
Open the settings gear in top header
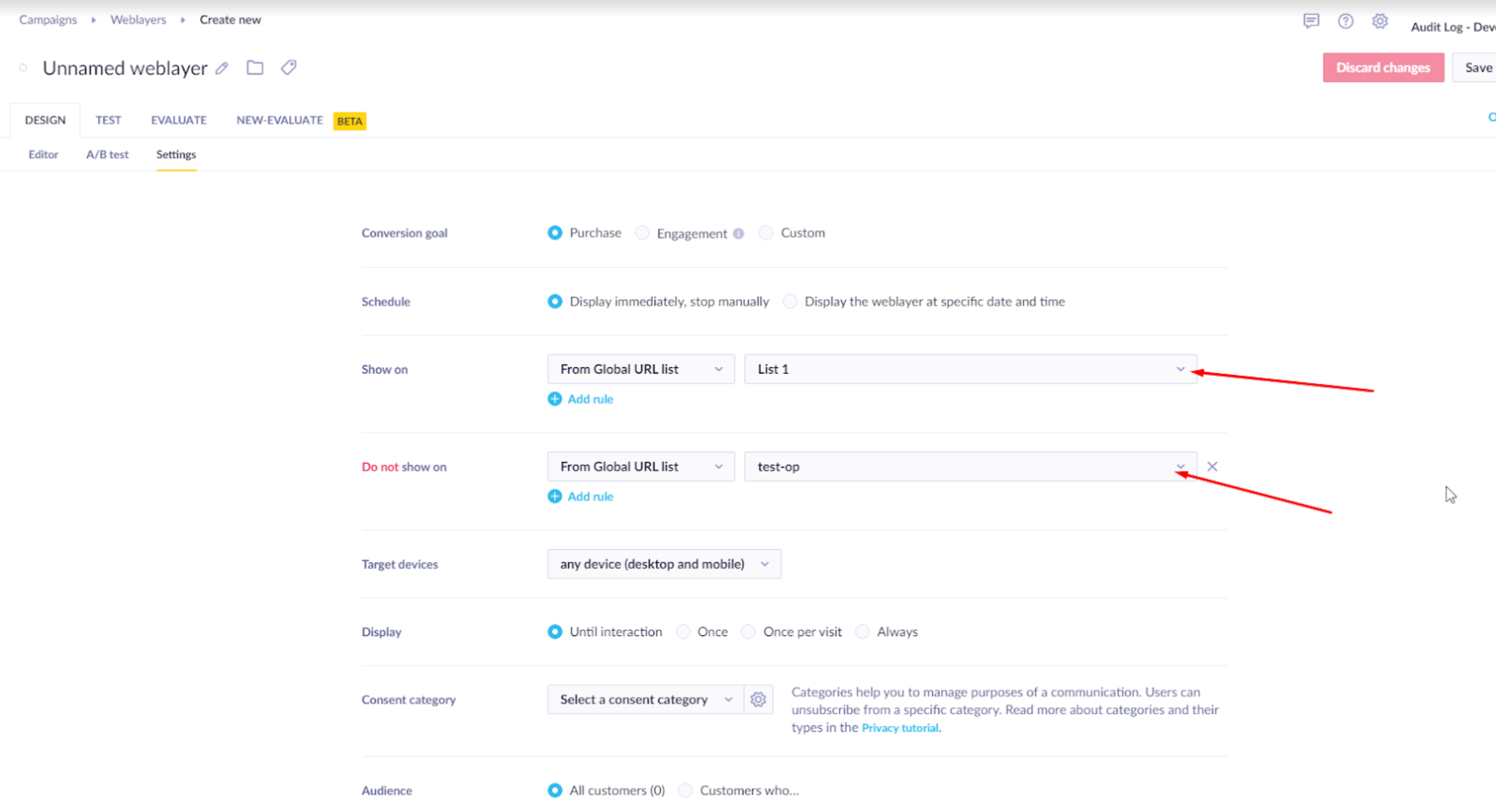[1380, 22]
